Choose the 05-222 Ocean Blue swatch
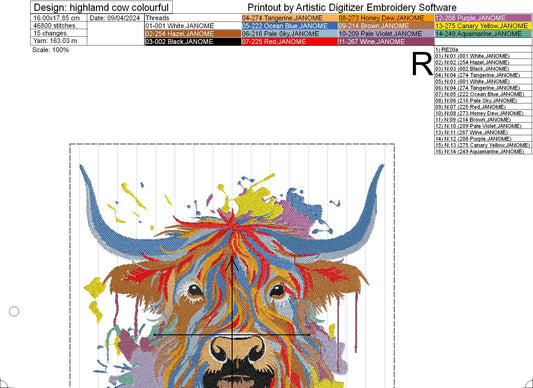Screen dimensions: 533x388 click(290, 26)
